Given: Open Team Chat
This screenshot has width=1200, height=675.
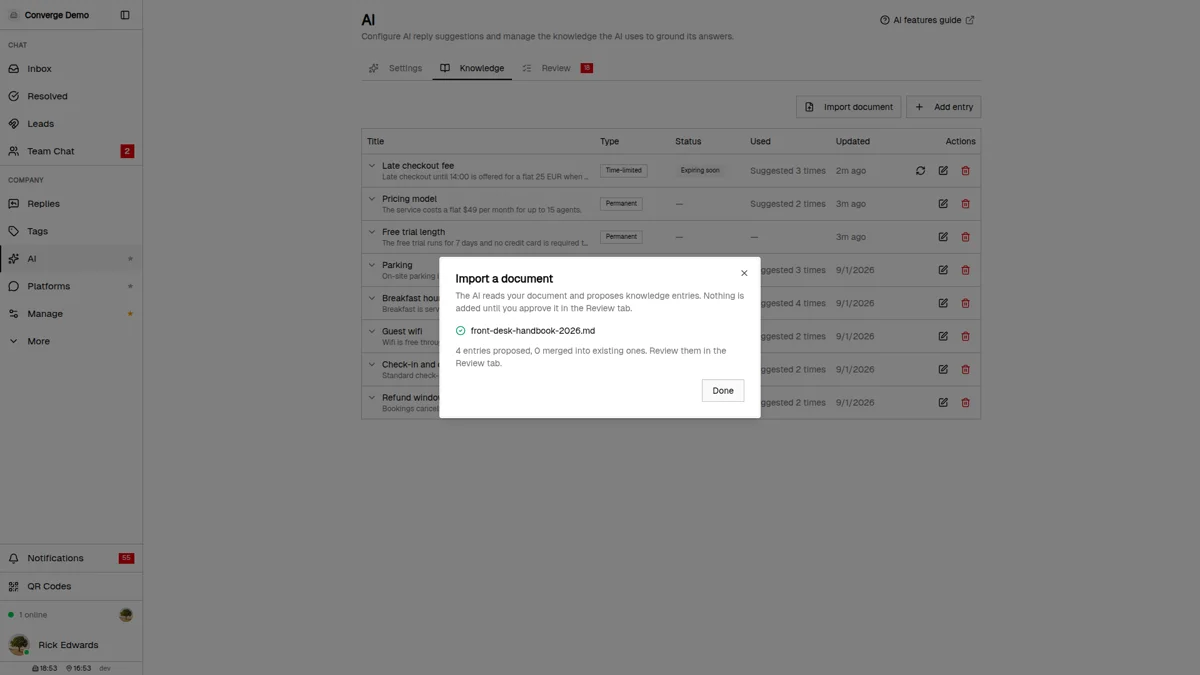Looking at the screenshot, I should (71, 151).
